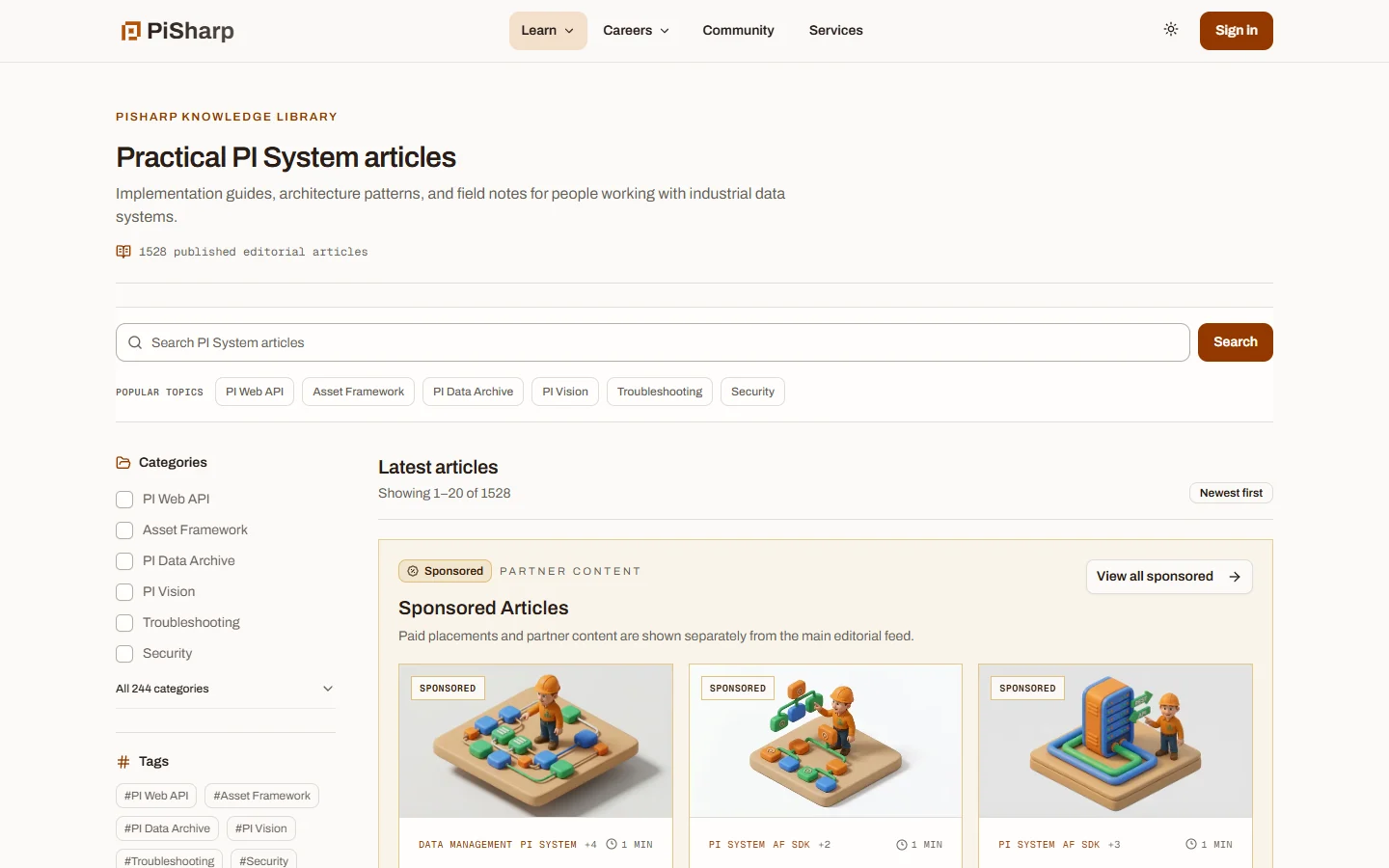Click the clock icon on the +3 tags card
Screen dimensions: 1389x868
(x=1191, y=844)
